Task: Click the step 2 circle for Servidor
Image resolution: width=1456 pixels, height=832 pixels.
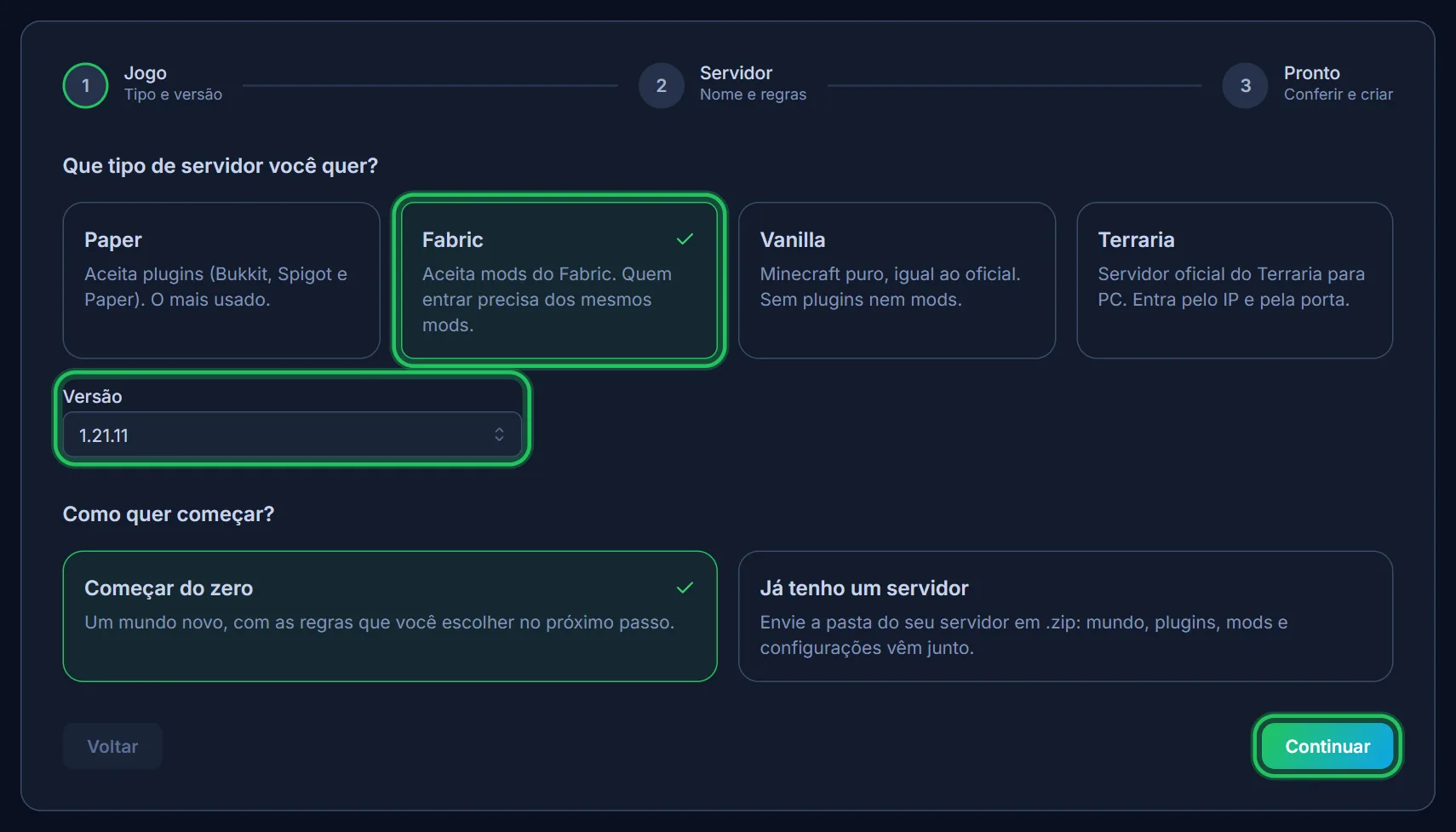Action: point(662,85)
